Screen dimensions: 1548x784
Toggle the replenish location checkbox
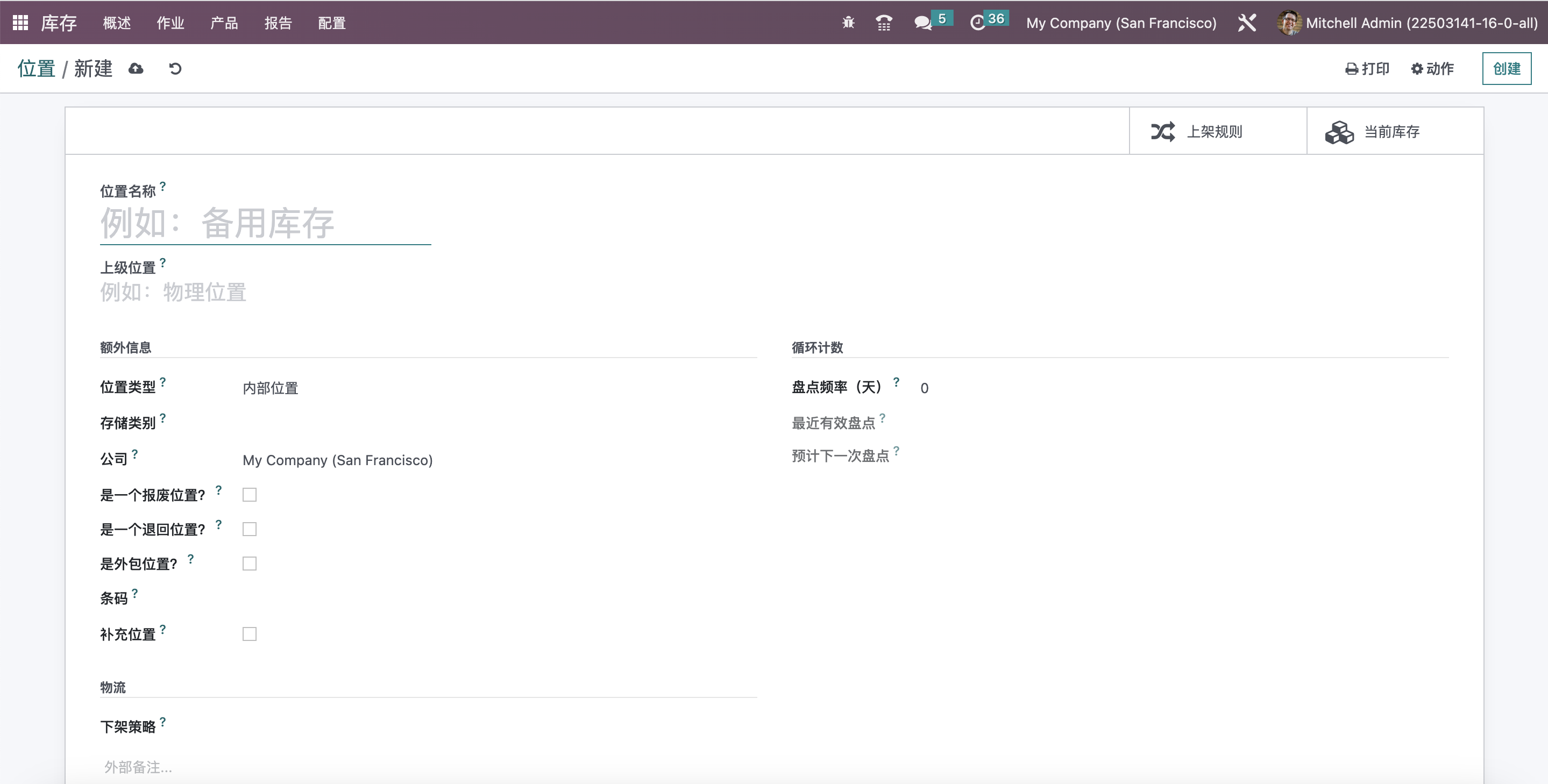click(x=250, y=634)
